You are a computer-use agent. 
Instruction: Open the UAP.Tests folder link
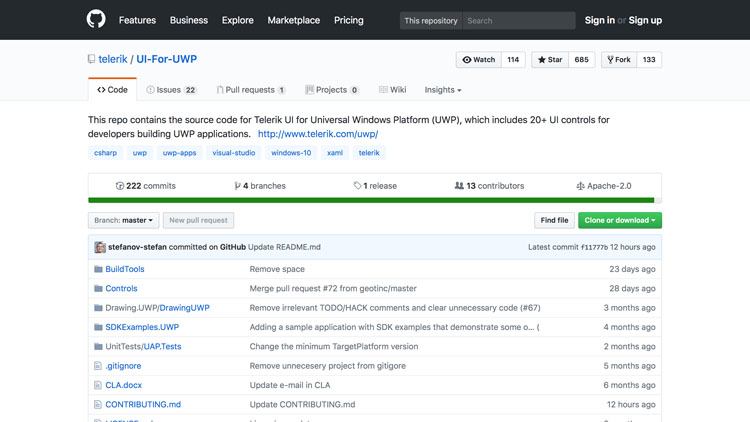tap(163, 346)
